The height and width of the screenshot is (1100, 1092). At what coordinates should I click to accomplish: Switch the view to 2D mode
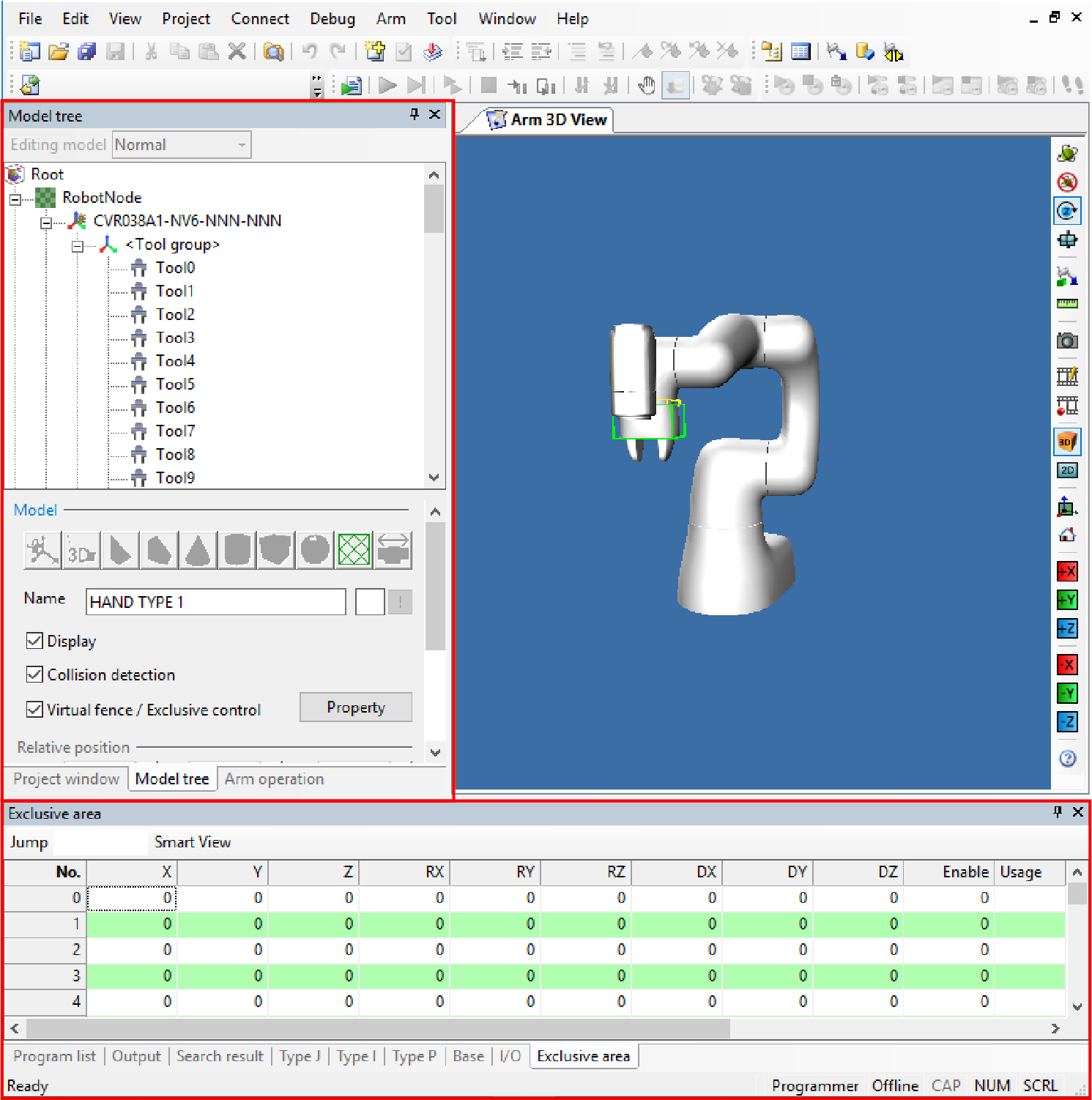coord(1067,470)
